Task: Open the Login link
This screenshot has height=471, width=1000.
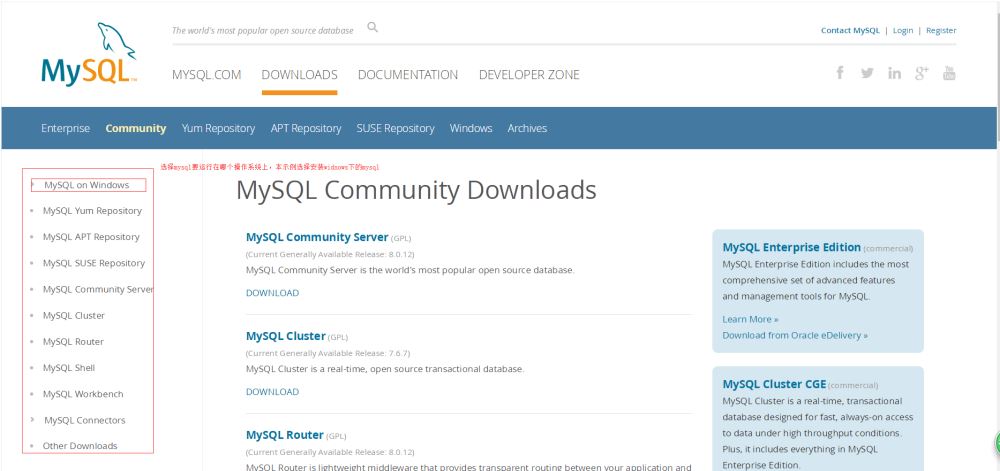Action: (x=903, y=31)
